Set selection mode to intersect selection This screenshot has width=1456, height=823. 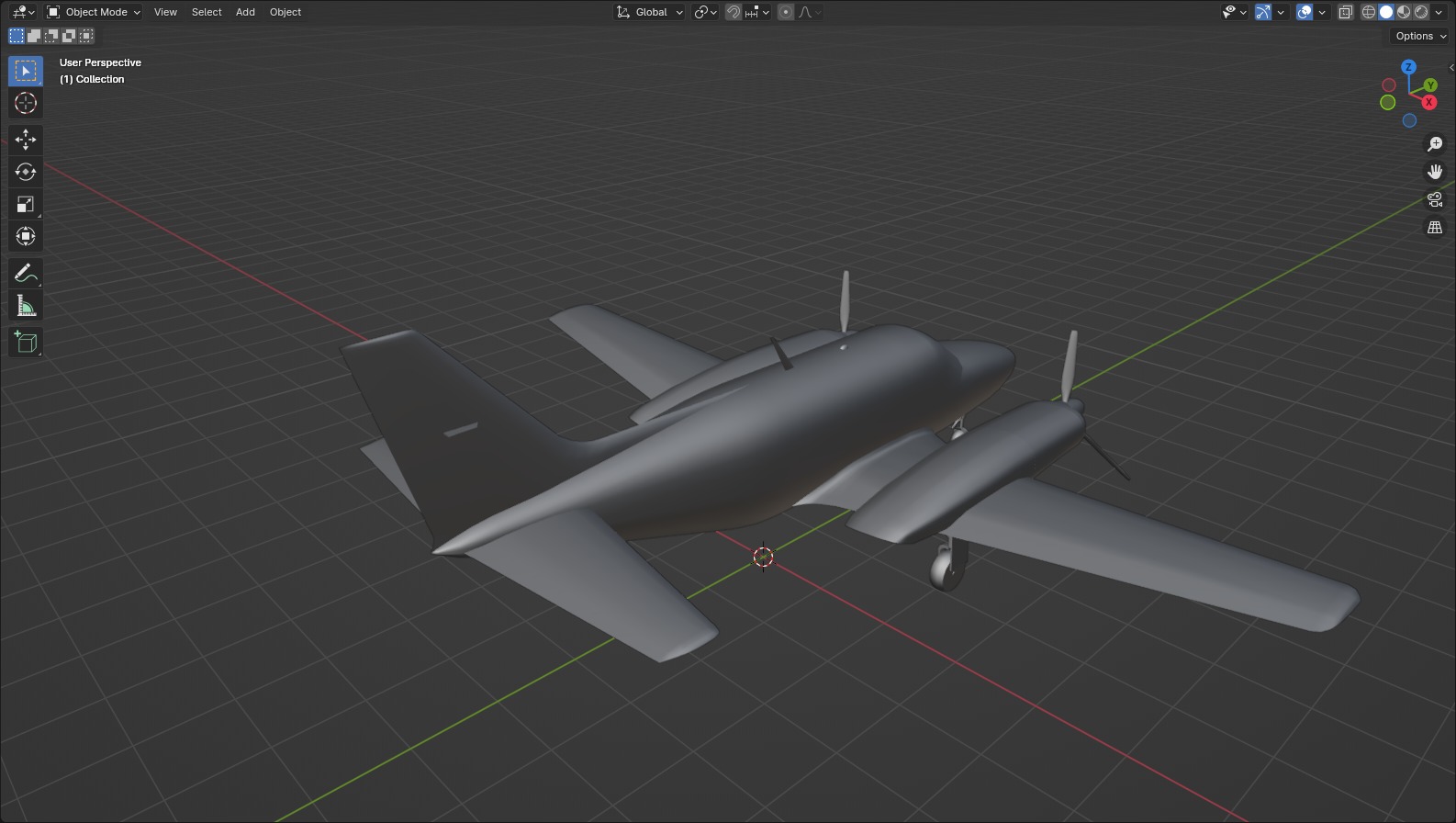tap(86, 36)
